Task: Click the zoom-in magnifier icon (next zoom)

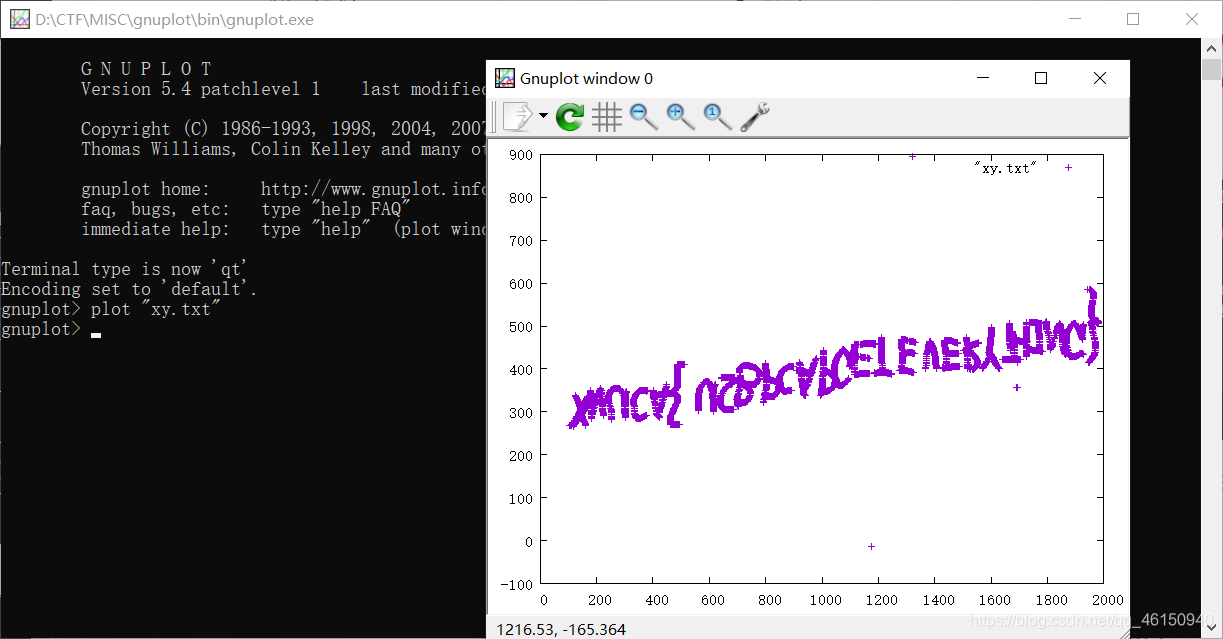Action: pyautogui.click(x=681, y=117)
